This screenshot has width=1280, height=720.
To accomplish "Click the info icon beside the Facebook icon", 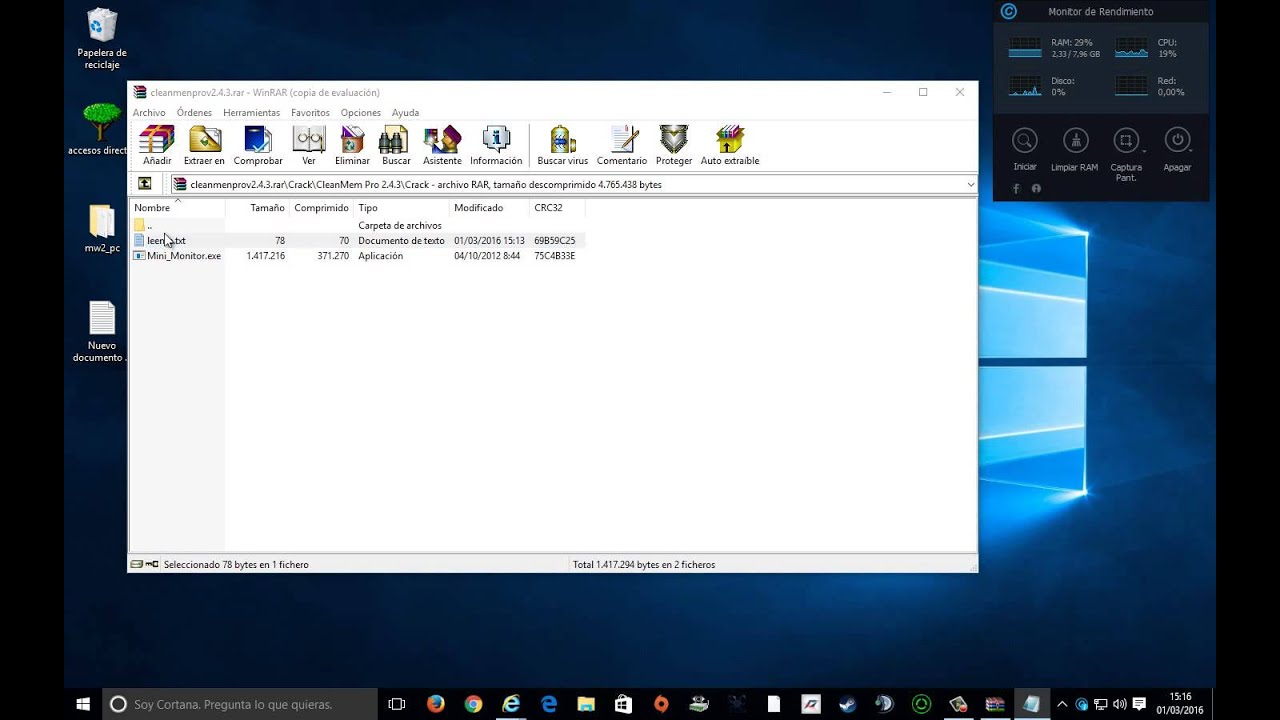I will (x=1036, y=188).
